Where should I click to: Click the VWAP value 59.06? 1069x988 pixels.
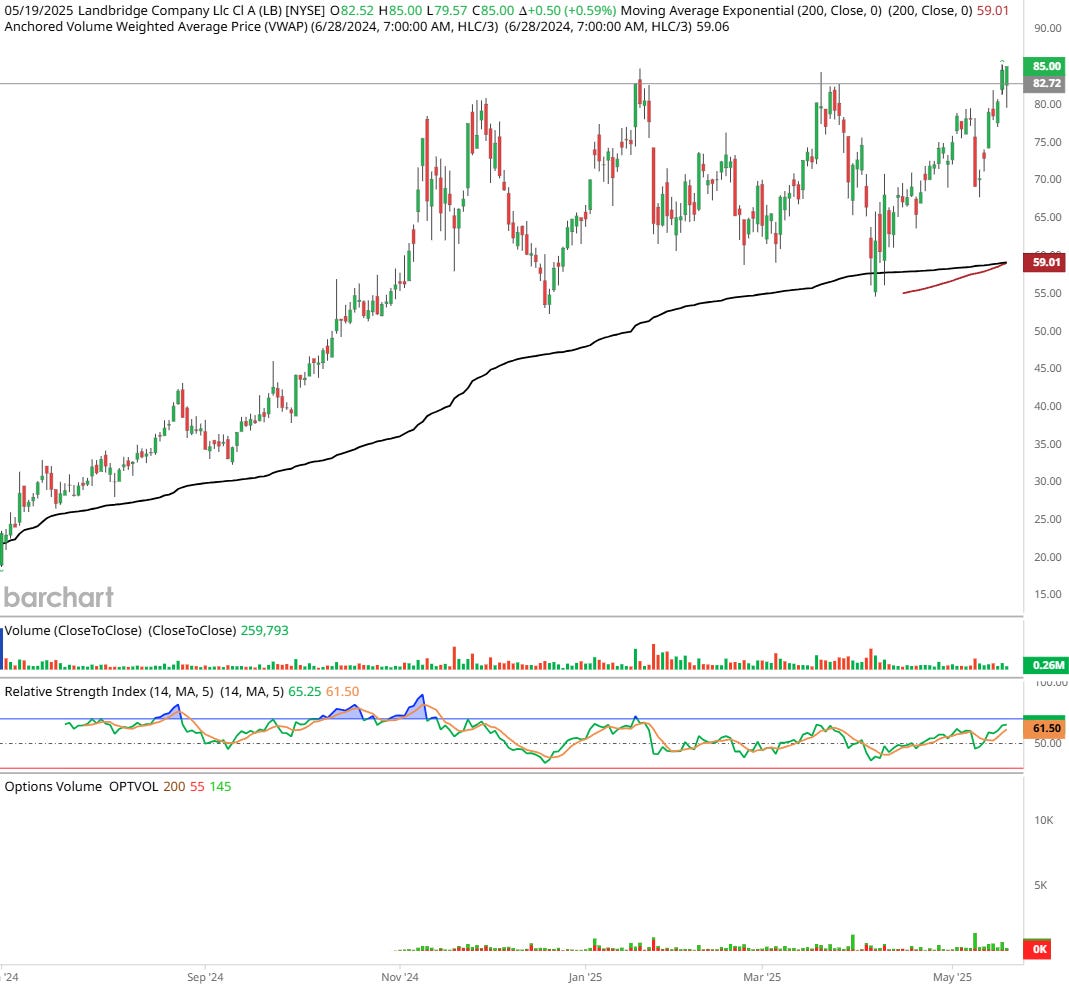712,27
